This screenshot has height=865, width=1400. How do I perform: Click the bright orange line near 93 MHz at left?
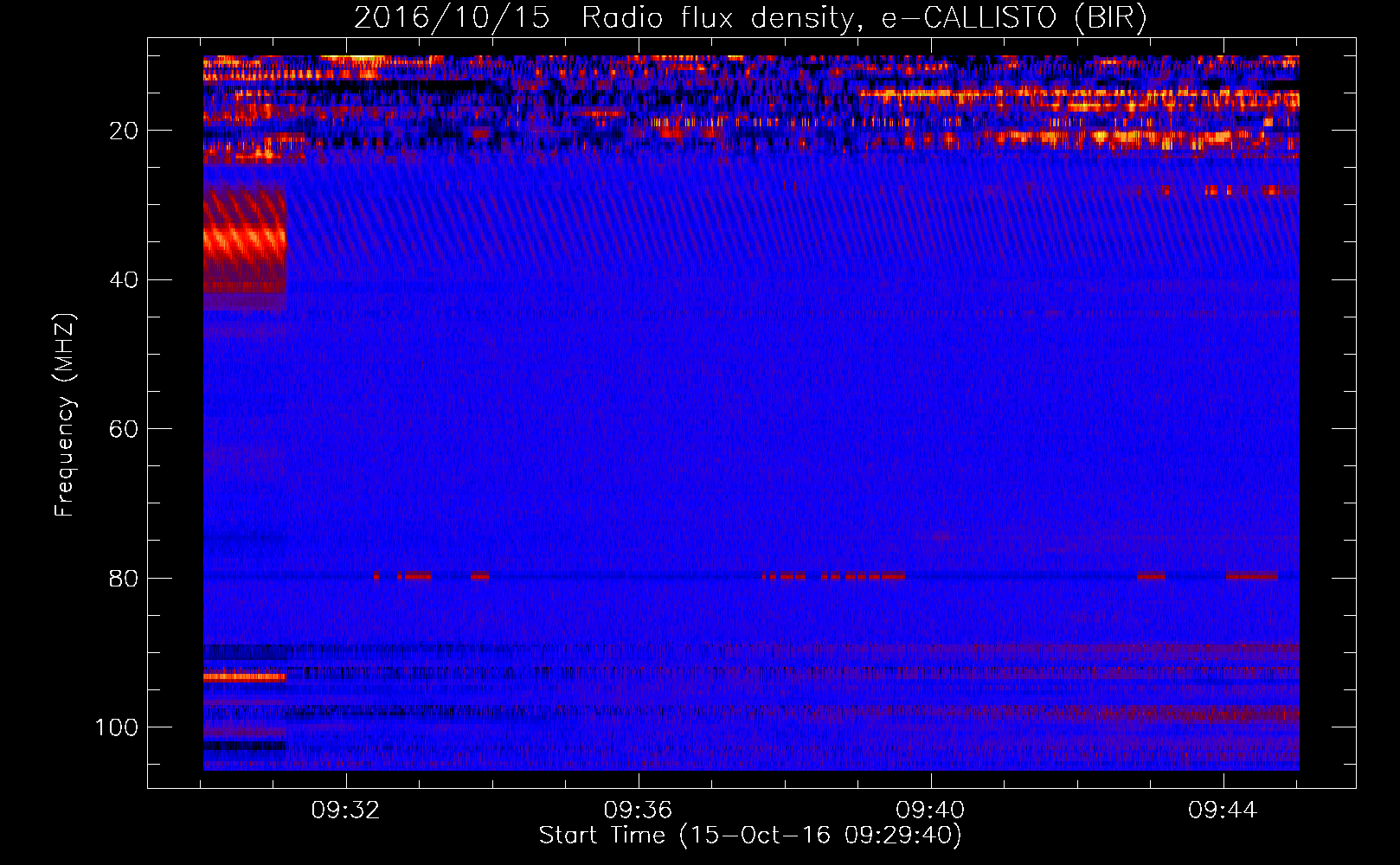click(x=245, y=677)
